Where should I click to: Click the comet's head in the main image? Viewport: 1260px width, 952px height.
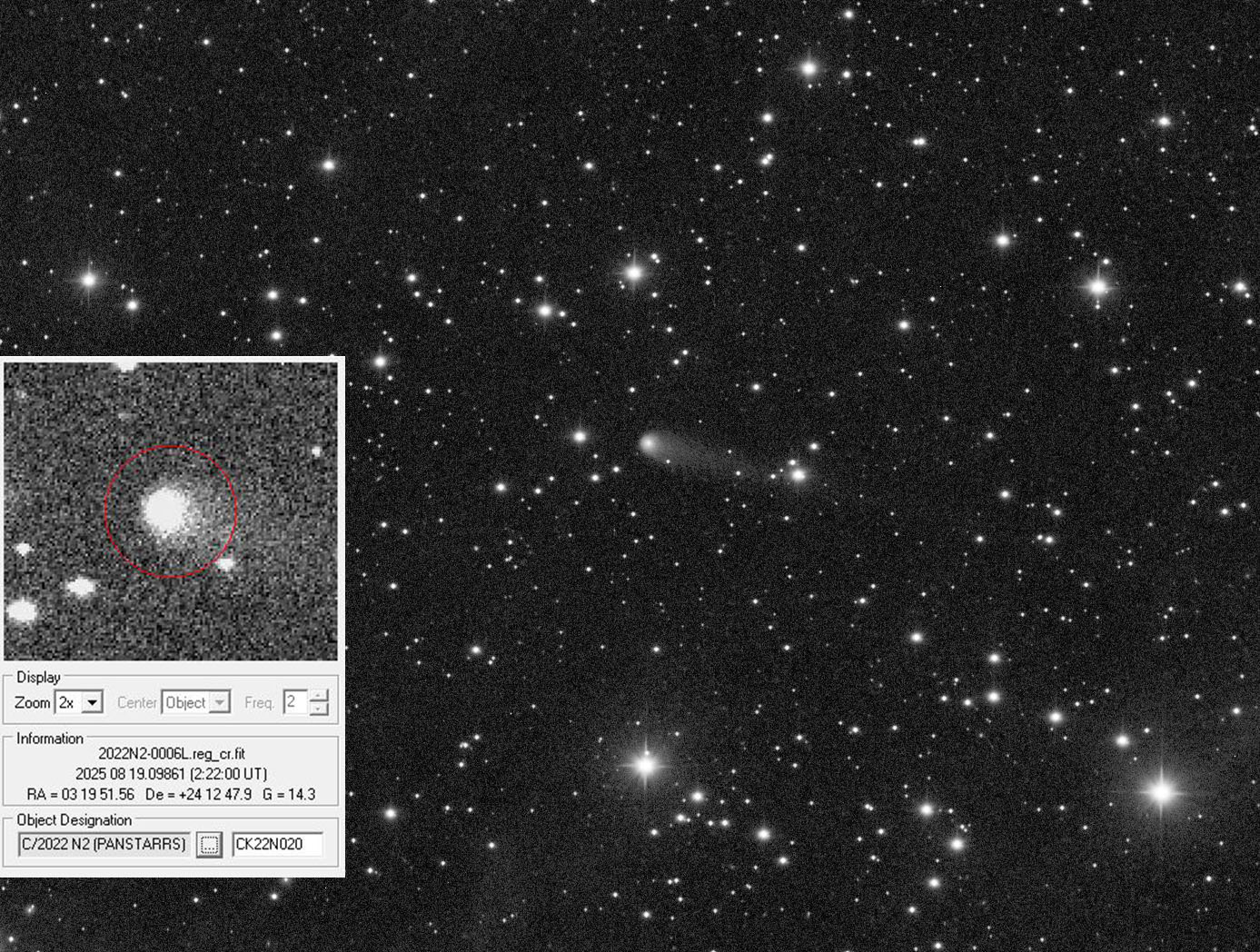pyautogui.click(x=649, y=443)
